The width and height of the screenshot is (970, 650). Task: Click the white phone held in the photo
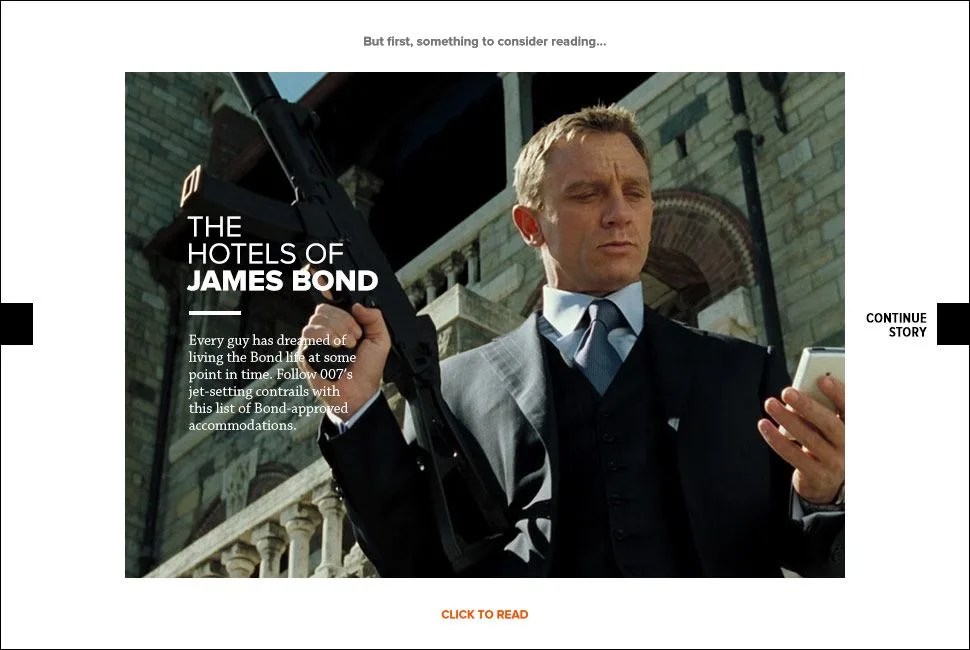817,383
